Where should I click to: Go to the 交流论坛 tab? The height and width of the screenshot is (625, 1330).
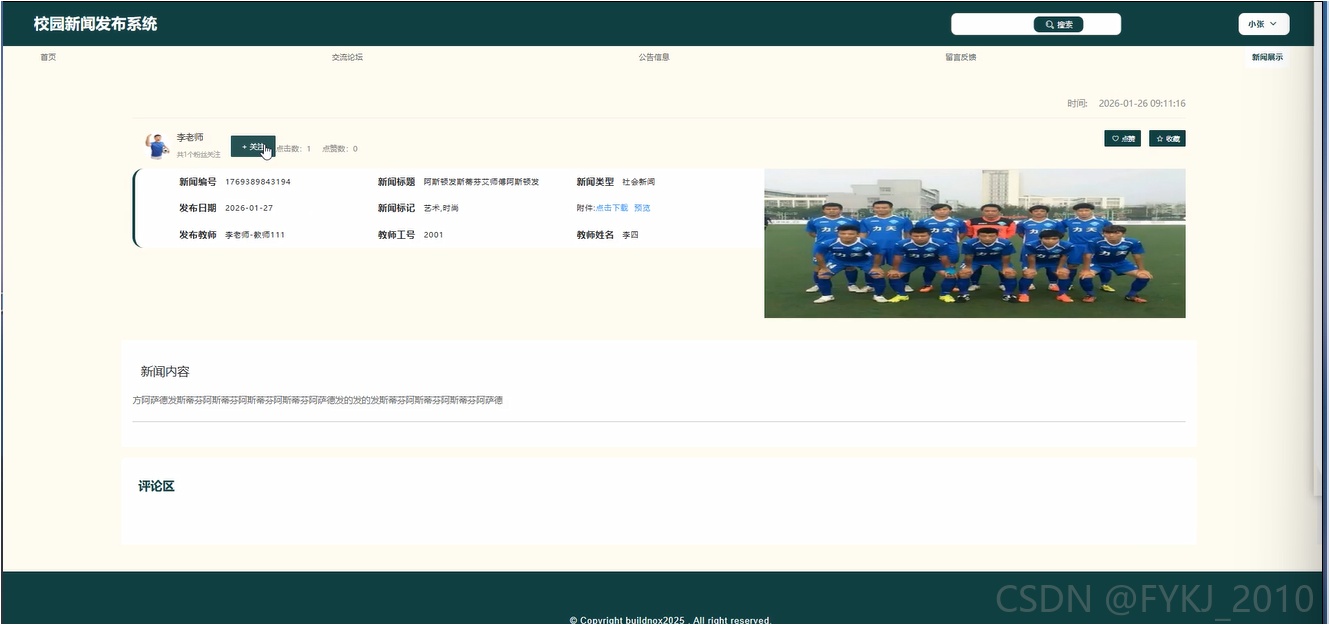[x=347, y=57]
